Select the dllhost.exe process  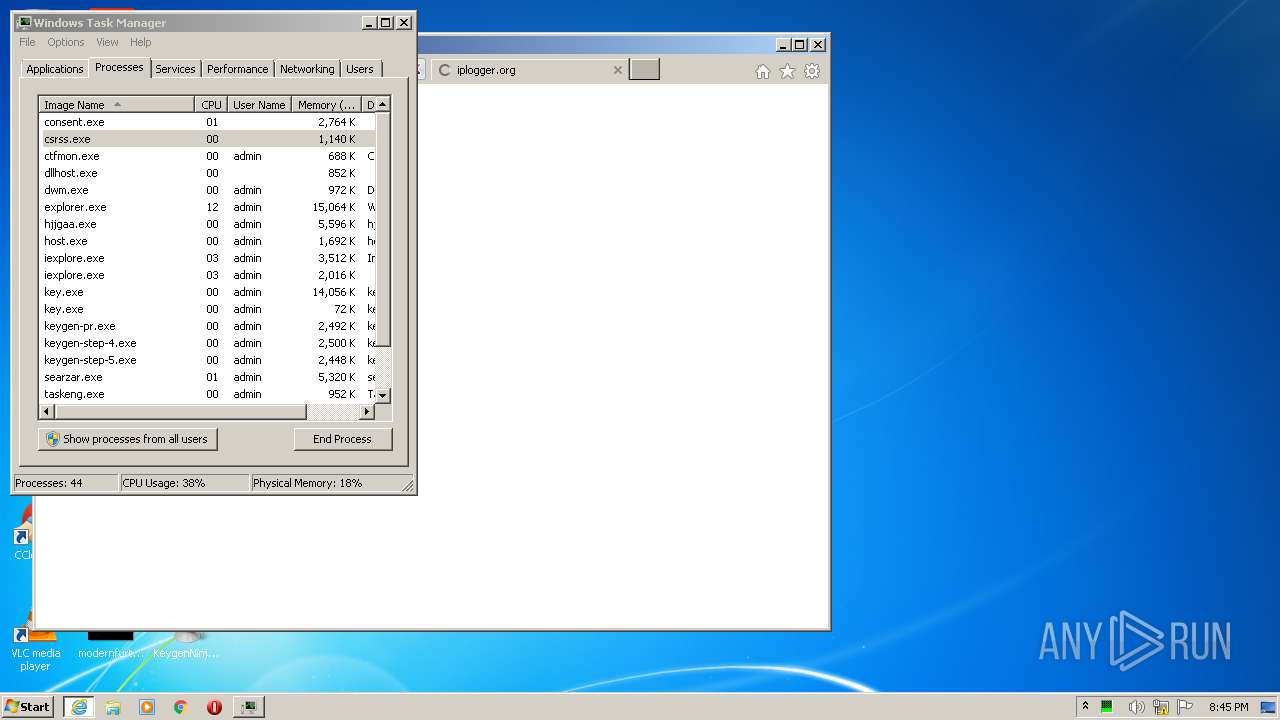point(207,173)
